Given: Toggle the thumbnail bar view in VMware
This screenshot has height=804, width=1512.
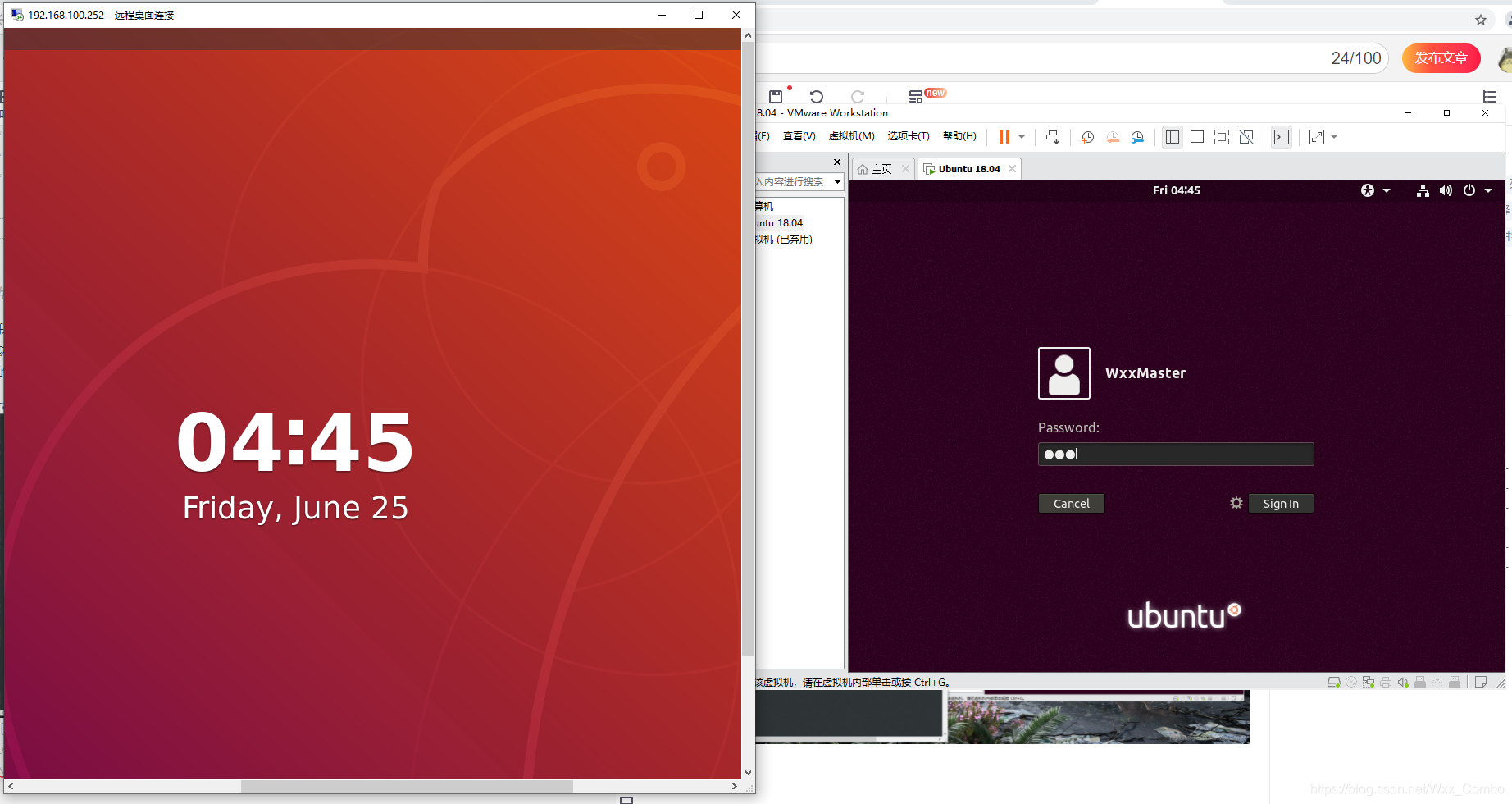Looking at the screenshot, I should pos(1197,137).
